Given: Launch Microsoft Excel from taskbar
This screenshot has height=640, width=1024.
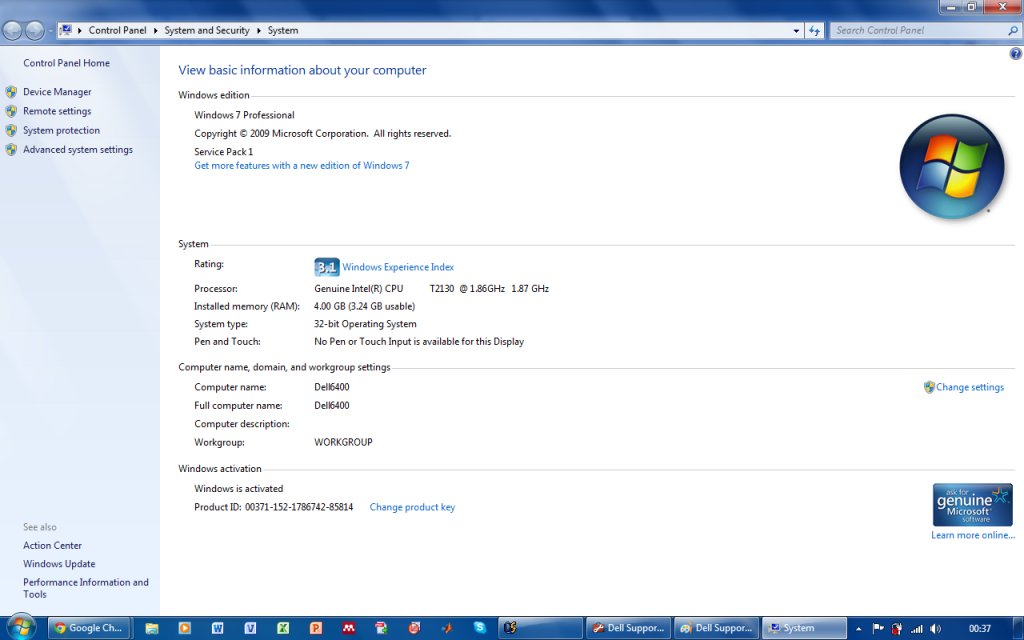Looking at the screenshot, I should (283, 628).
